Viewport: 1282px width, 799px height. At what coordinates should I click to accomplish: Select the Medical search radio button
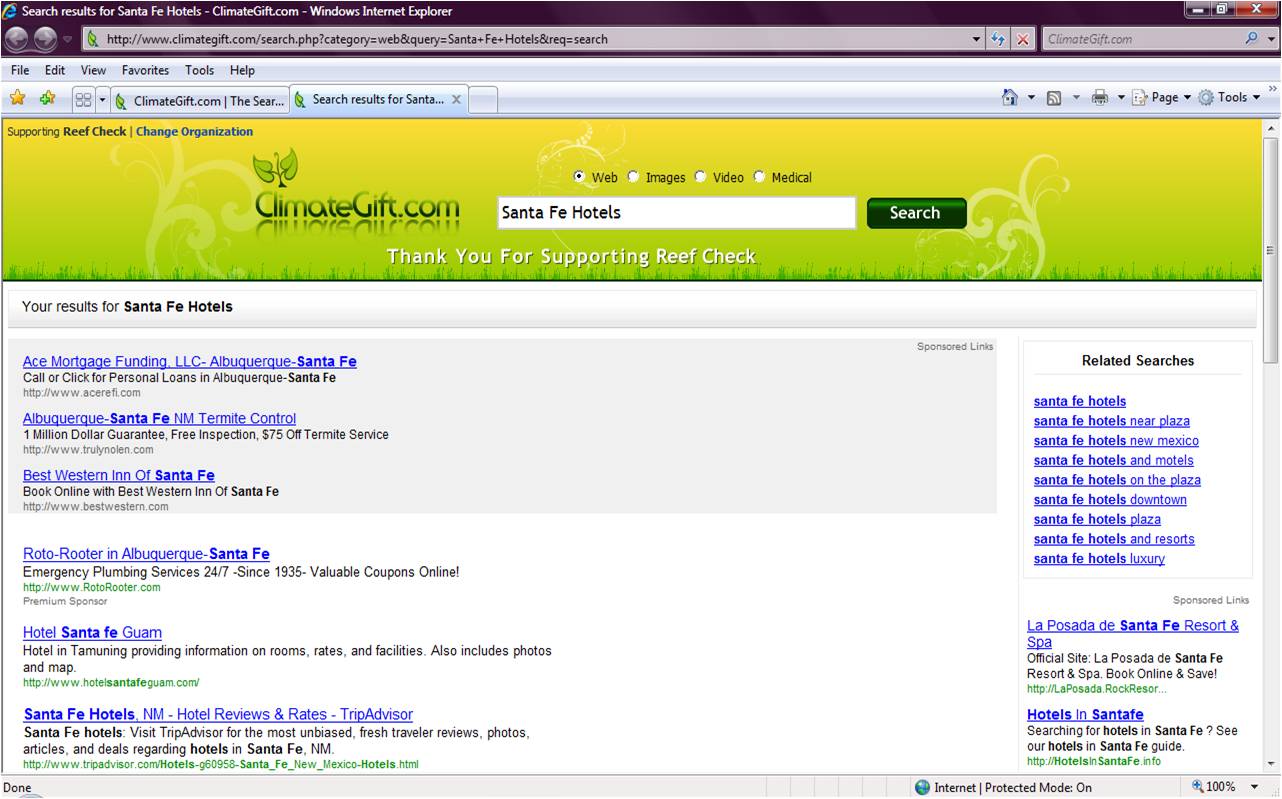759,177
